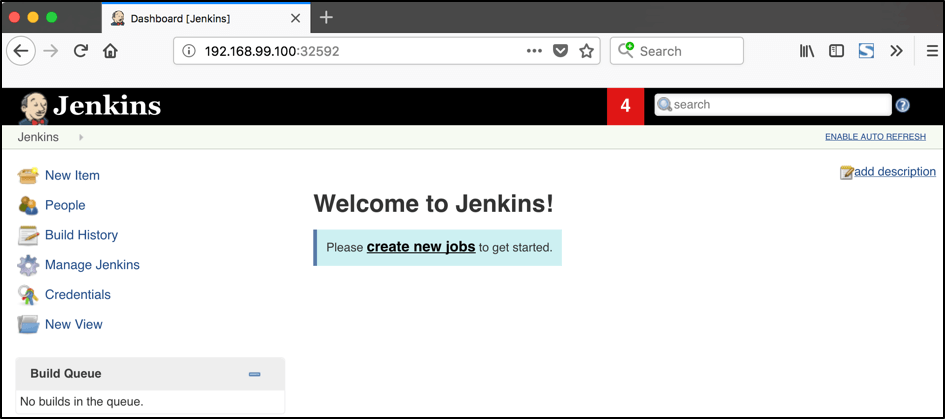Click the browser address bar URL
The image size is (945, 419).
(x=272, y=51)
